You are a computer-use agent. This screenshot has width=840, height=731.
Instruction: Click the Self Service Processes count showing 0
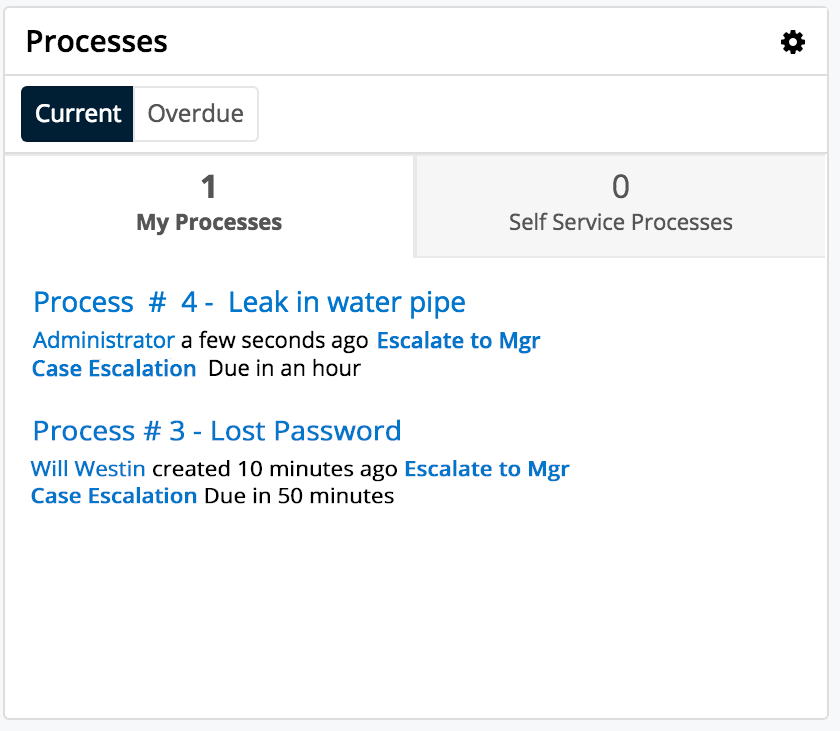tap(620, 187)
